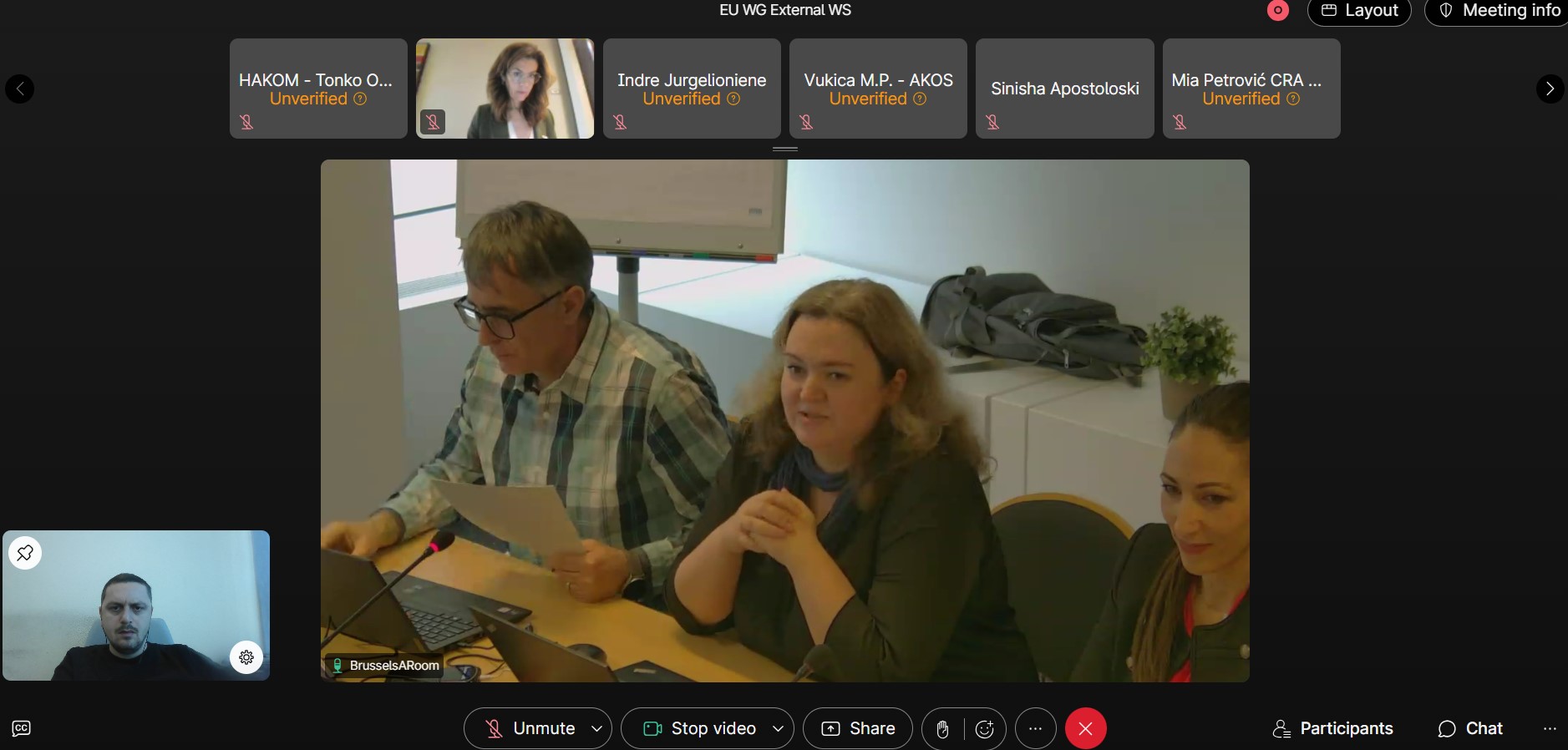Open the emoji reactions icon
The height and width of the screenshot is (750, 1568).
[x=985, y=729]
